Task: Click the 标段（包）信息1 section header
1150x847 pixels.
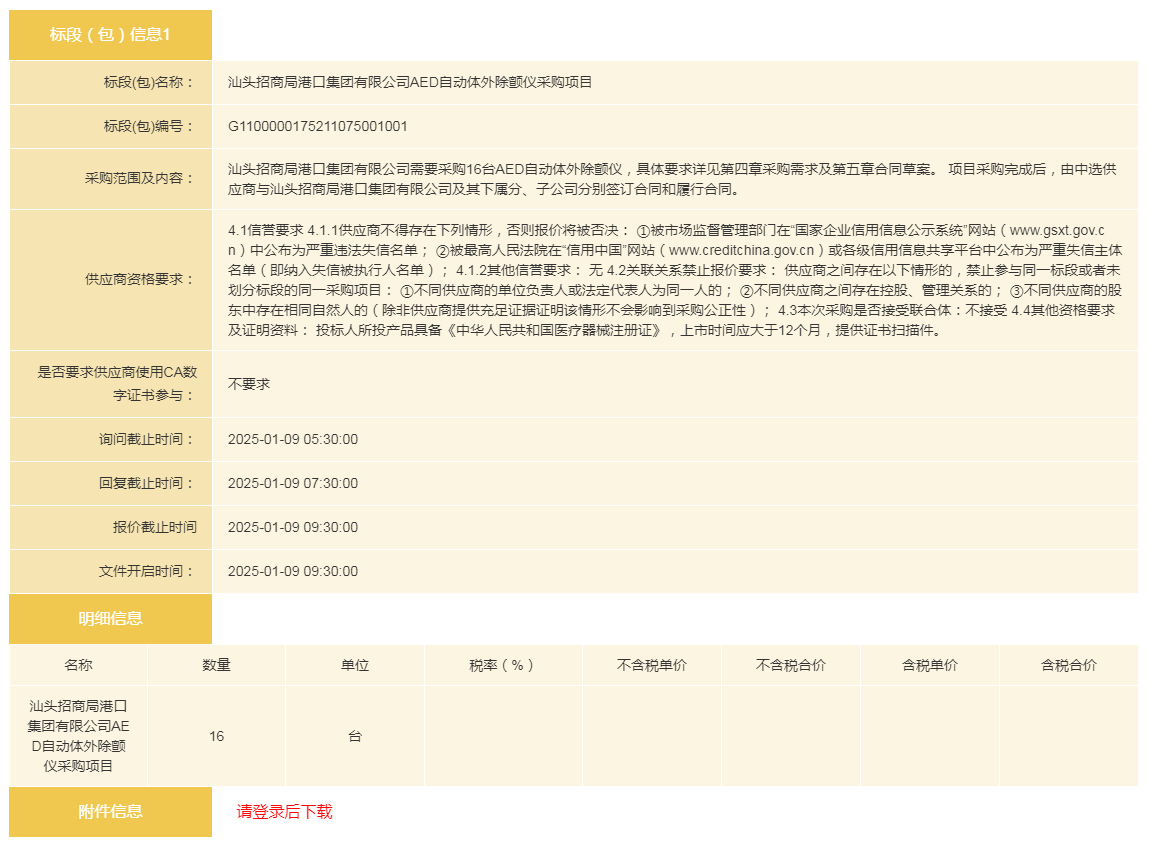Action: click(110, 35)
